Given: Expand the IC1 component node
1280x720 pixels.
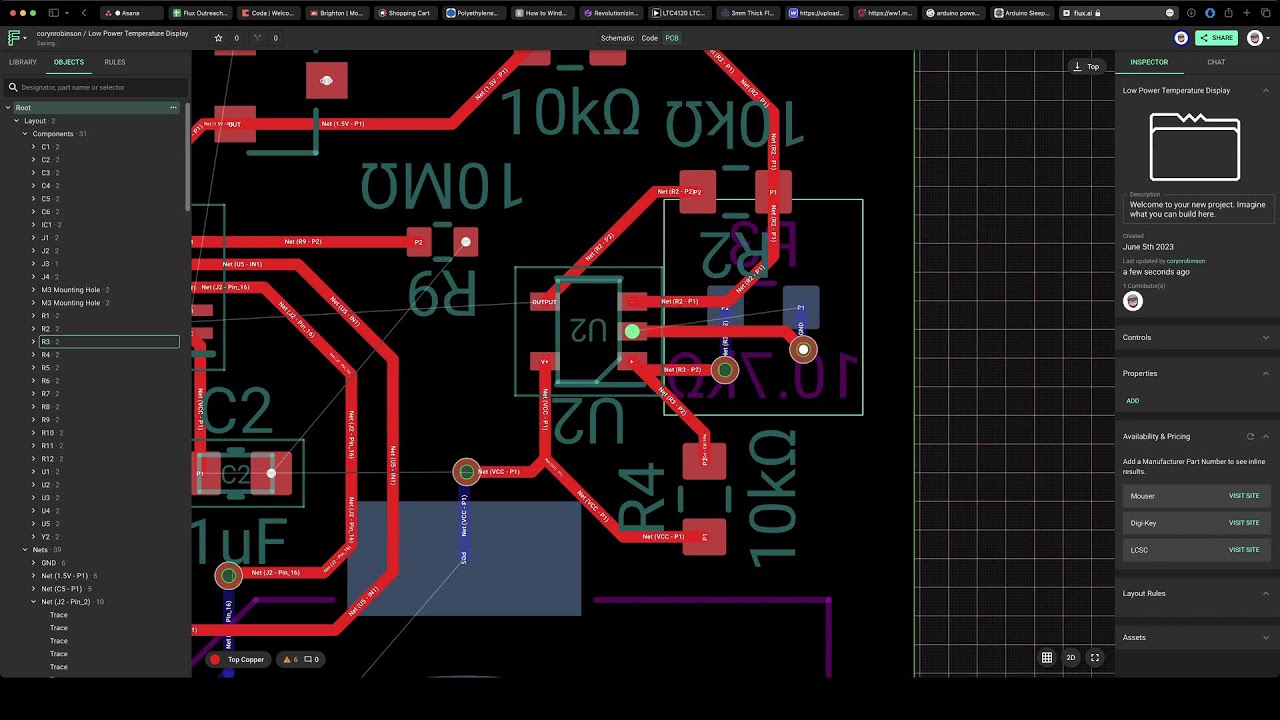Looking at the screenshot, I should click(34, 225).
